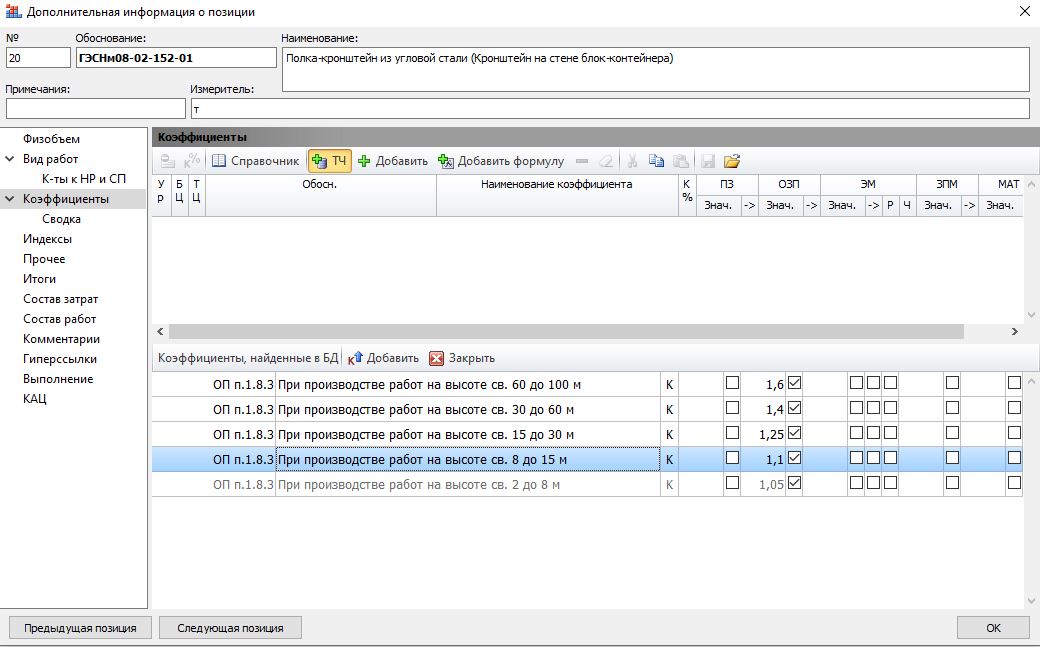Click the Измеритель field with т
This screenshot has width=1040, height=647.
pyautogui.click(x=610, y=108)
